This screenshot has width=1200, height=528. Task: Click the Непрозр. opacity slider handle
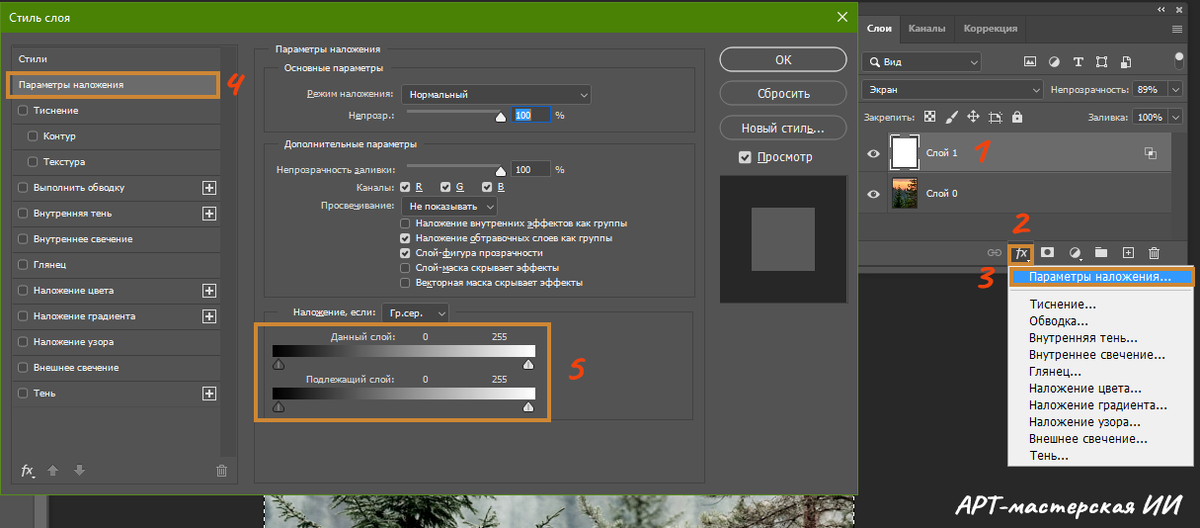[501, 116]
